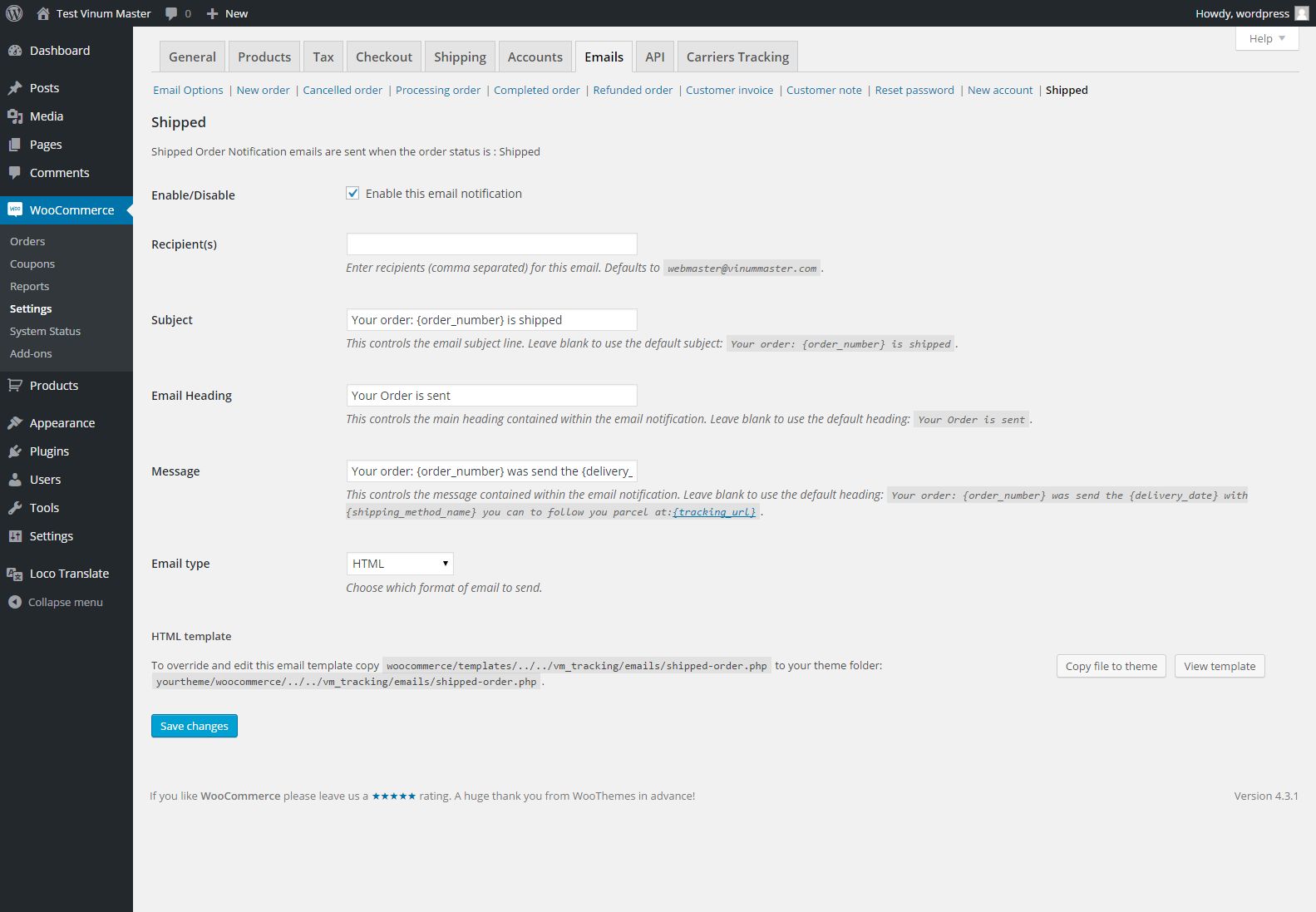Screen dimensions: 1316x912
Task: Click Howdy, wordpress account menu
Action: (x=1251, y=13)
